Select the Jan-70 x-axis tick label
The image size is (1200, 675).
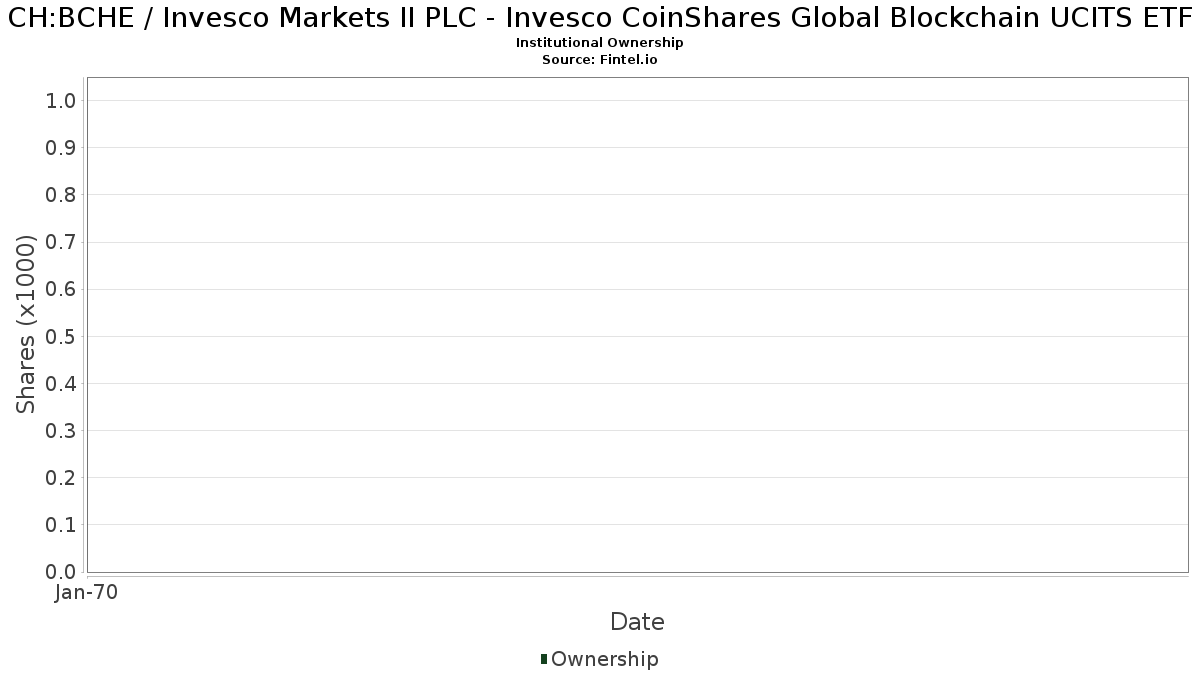pos(87,593)
